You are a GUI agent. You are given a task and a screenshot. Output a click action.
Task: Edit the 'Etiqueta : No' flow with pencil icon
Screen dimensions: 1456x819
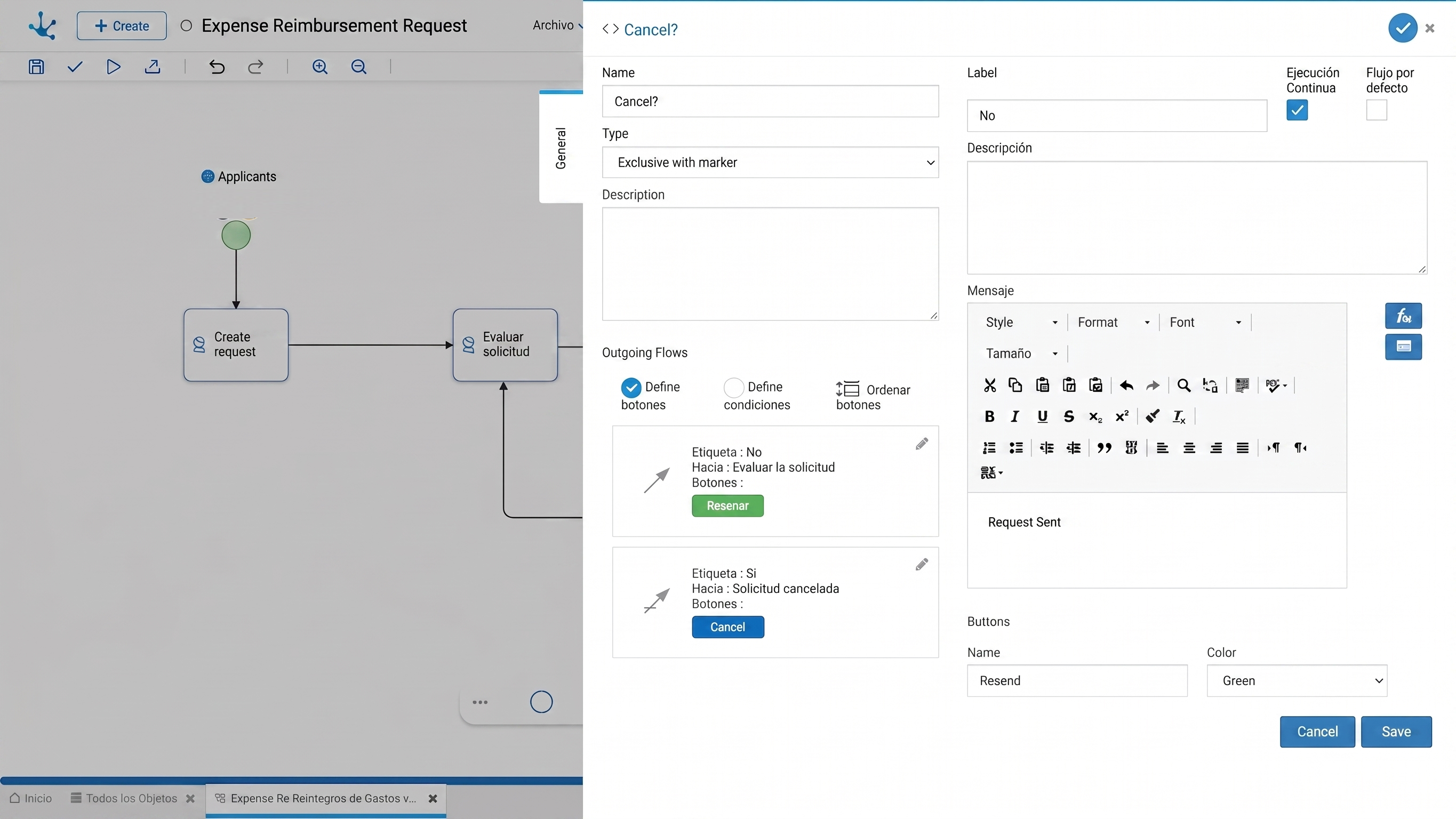pyautogui.click(x=921, y=444)
